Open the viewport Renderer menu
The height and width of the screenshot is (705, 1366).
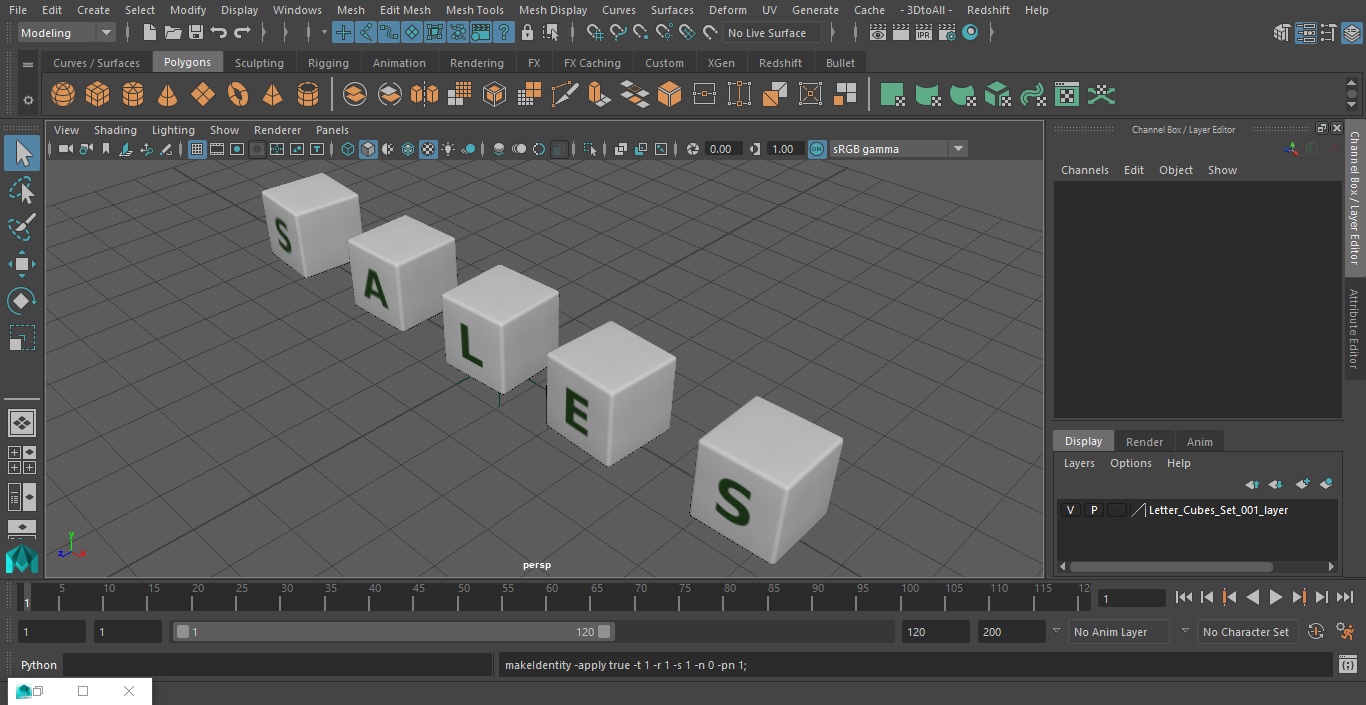pyautogui.click(x=277, y=130)
